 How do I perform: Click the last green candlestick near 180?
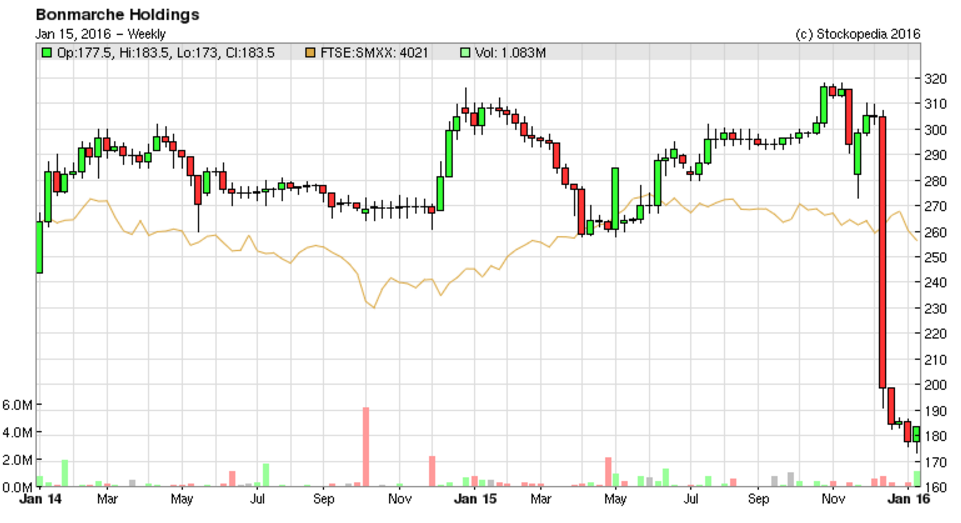pyautogui.click(x=916, y=434)
